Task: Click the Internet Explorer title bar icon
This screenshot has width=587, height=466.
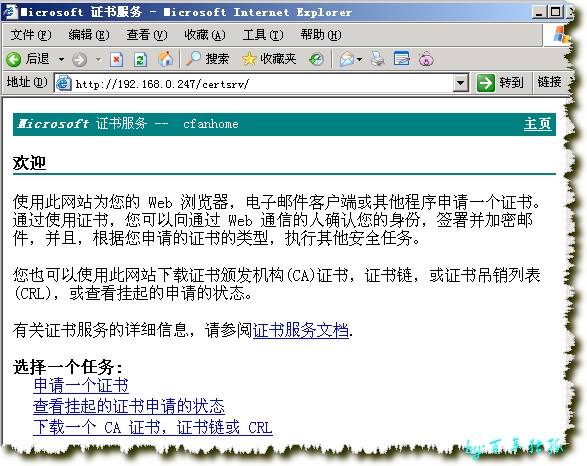Action: [9, 12]
